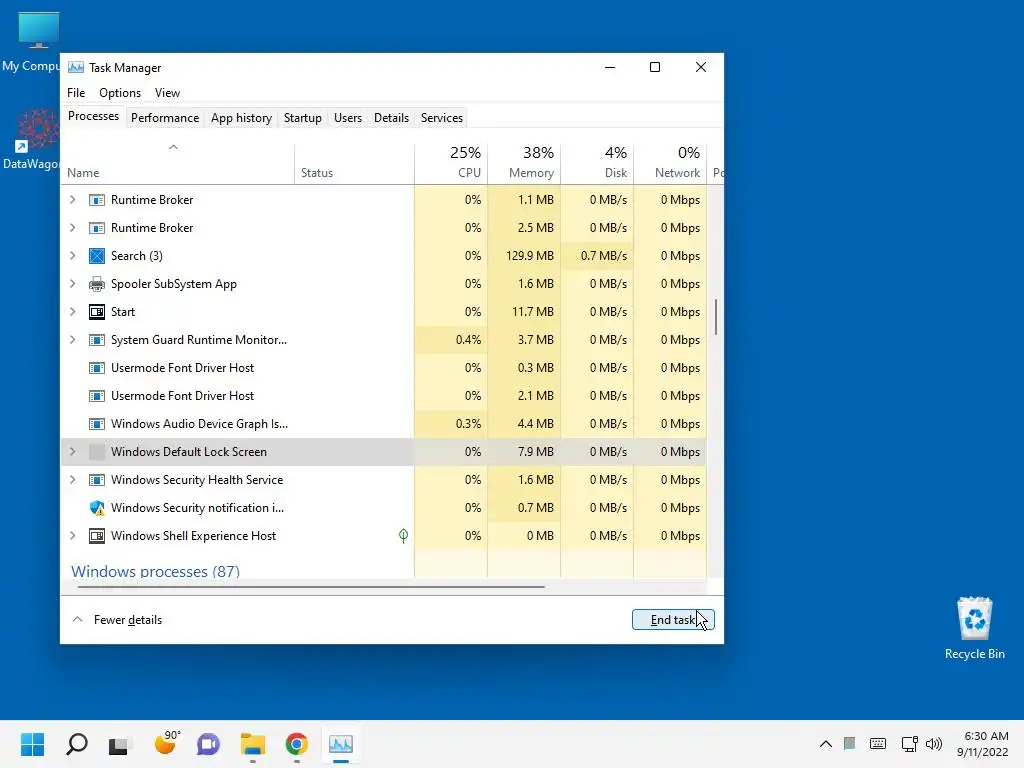Open the Windows Start button on taskbar
The height and width of the screenshot is (768, 1024).
[32, 744]
